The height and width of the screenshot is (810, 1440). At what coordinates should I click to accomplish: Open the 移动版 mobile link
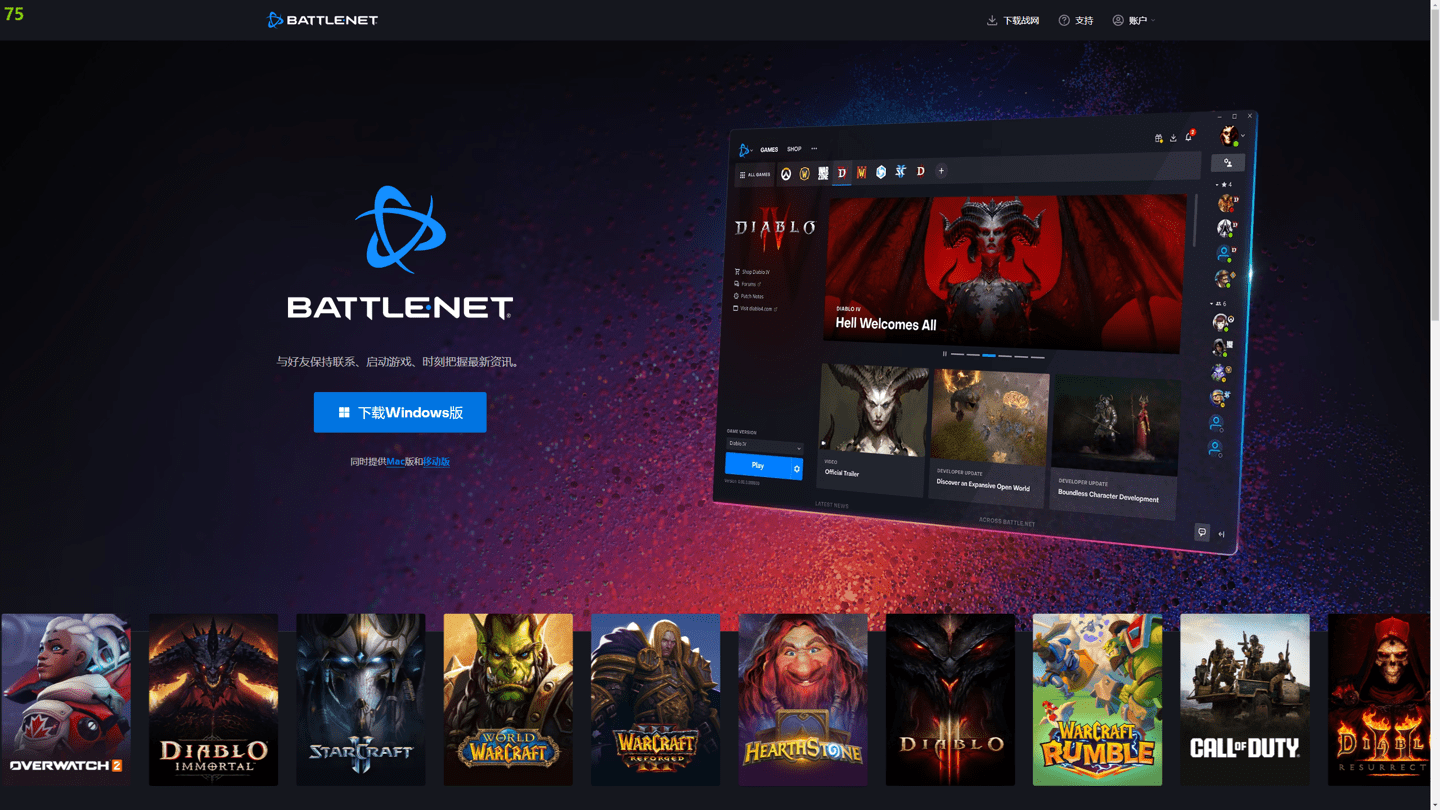pyautogui.click(x=436, y=462)
